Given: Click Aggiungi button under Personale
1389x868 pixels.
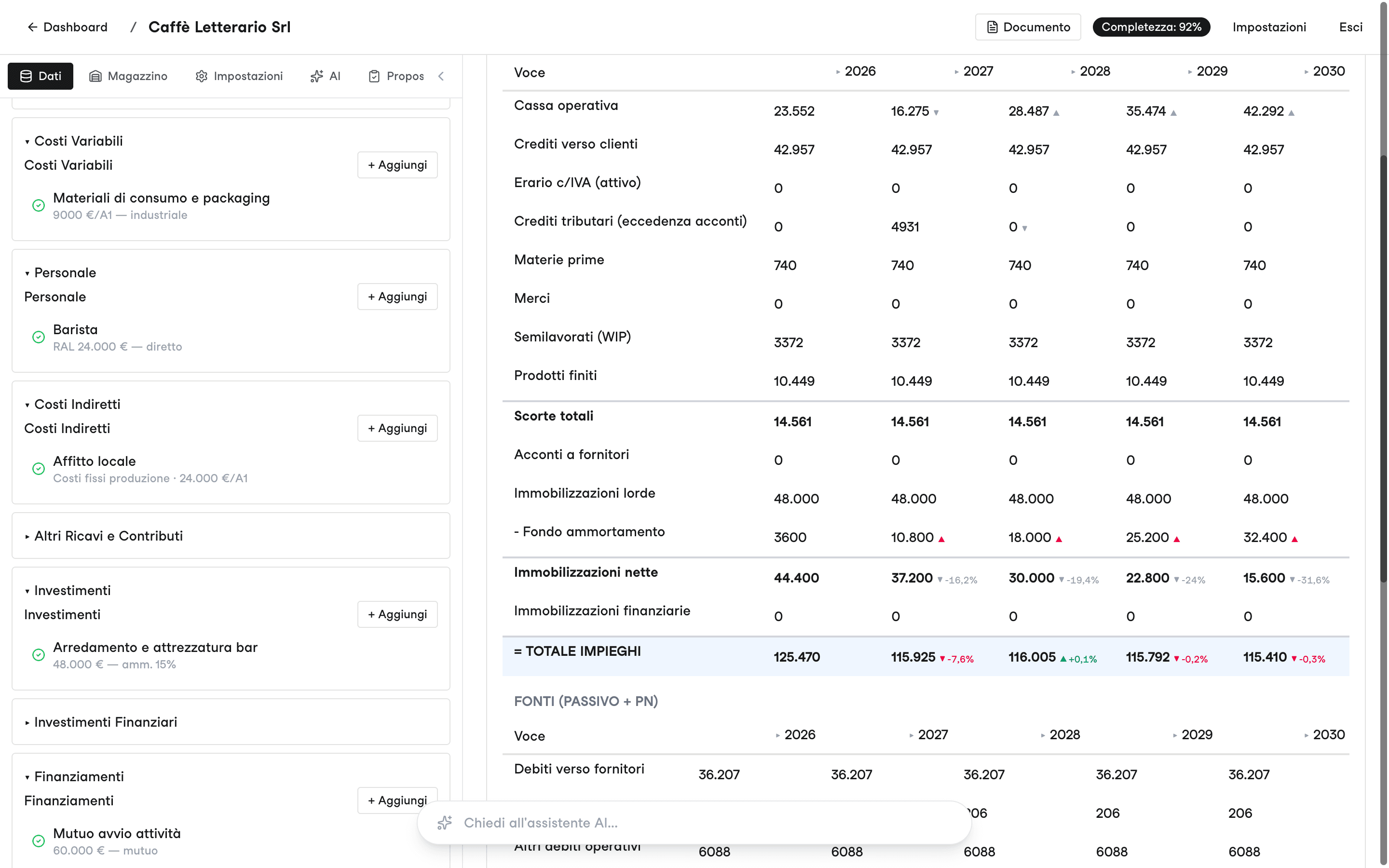Looking at the screenshot, I should tap(397, 297).
